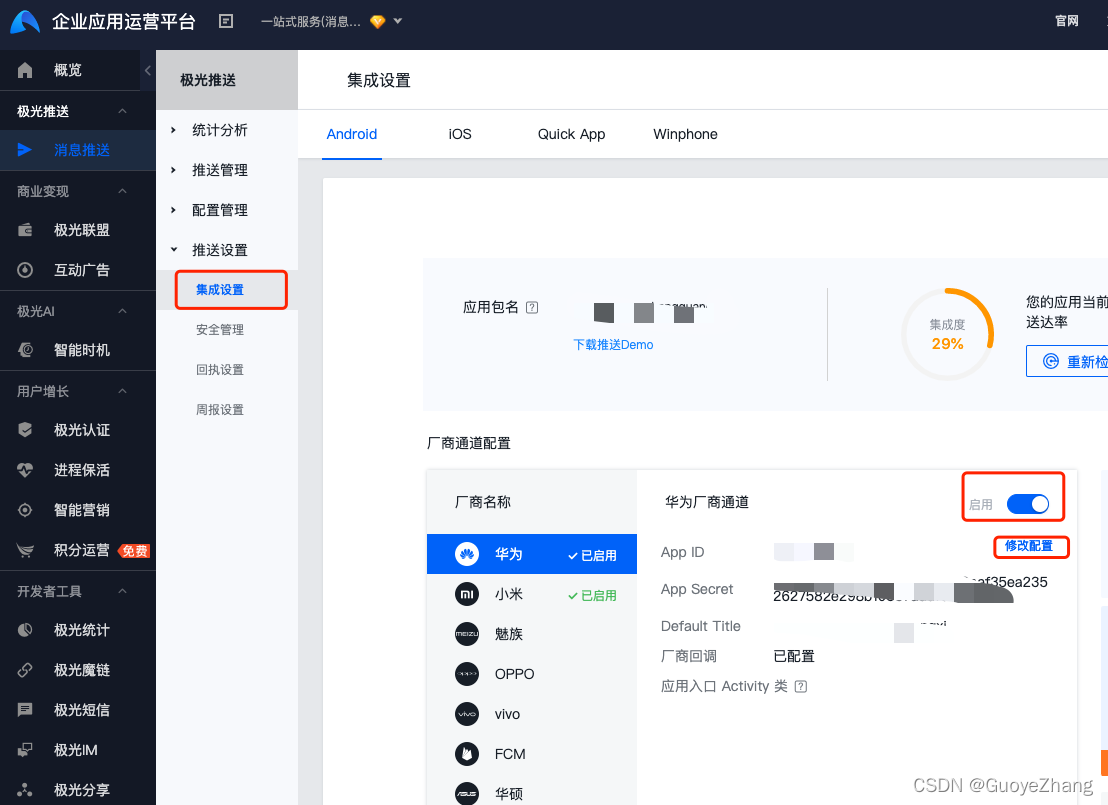Select FCM vendor logo
The image size is (1108, 805).
(466, 754)
